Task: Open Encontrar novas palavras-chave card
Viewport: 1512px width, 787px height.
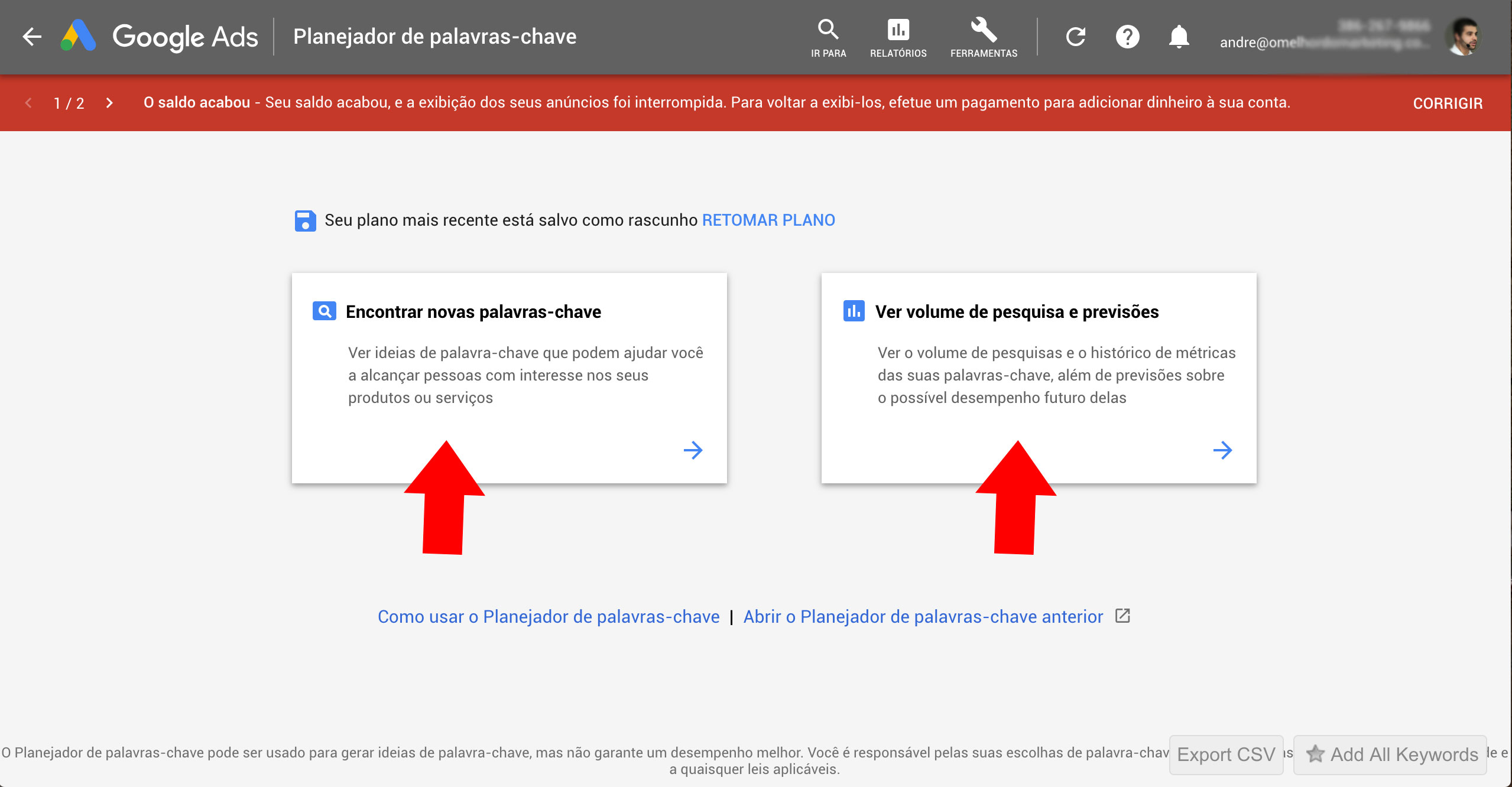Action: 473,312
